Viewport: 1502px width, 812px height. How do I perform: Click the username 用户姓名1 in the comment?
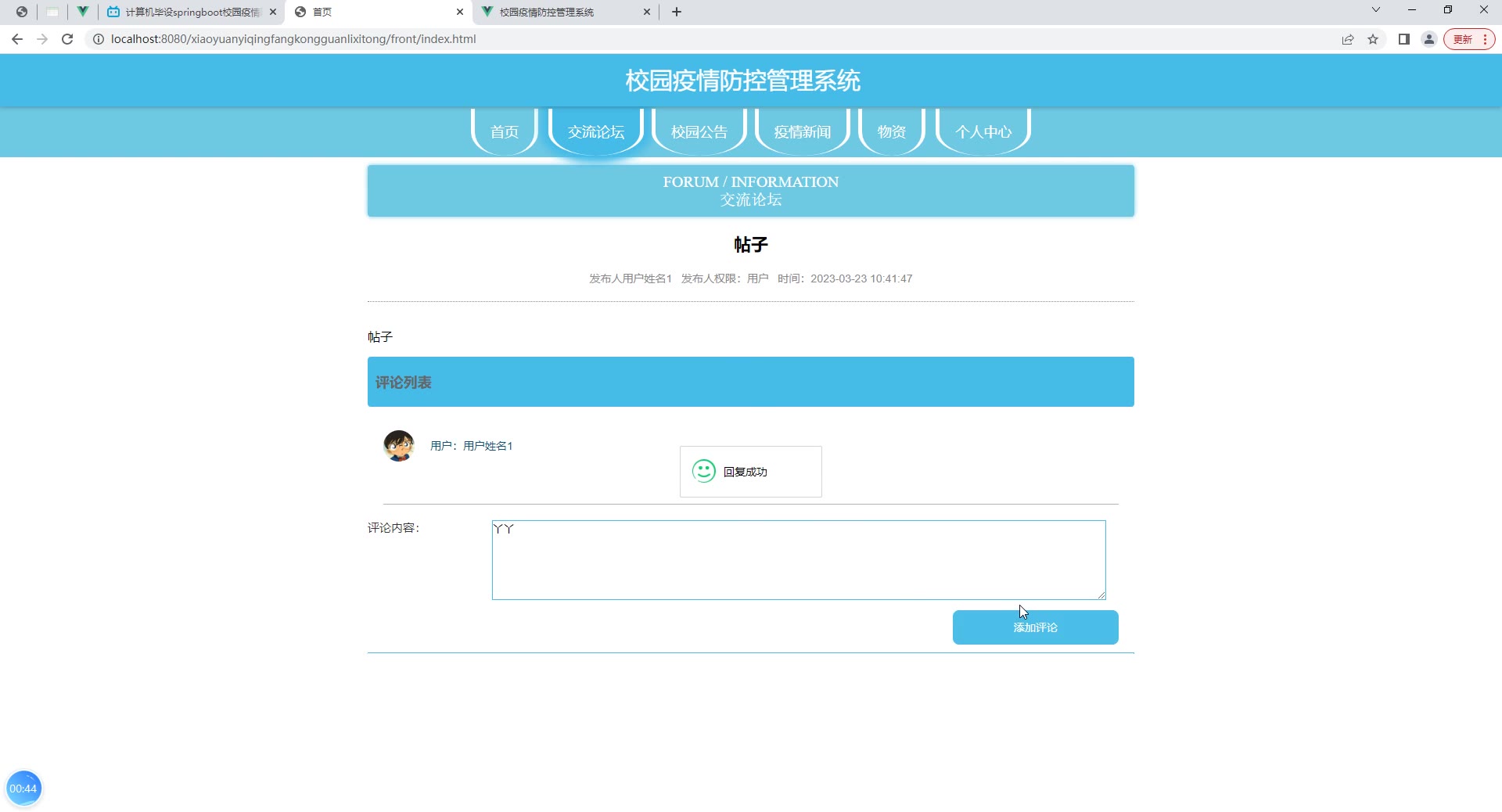pyautogui.click(x=487, y=446)
